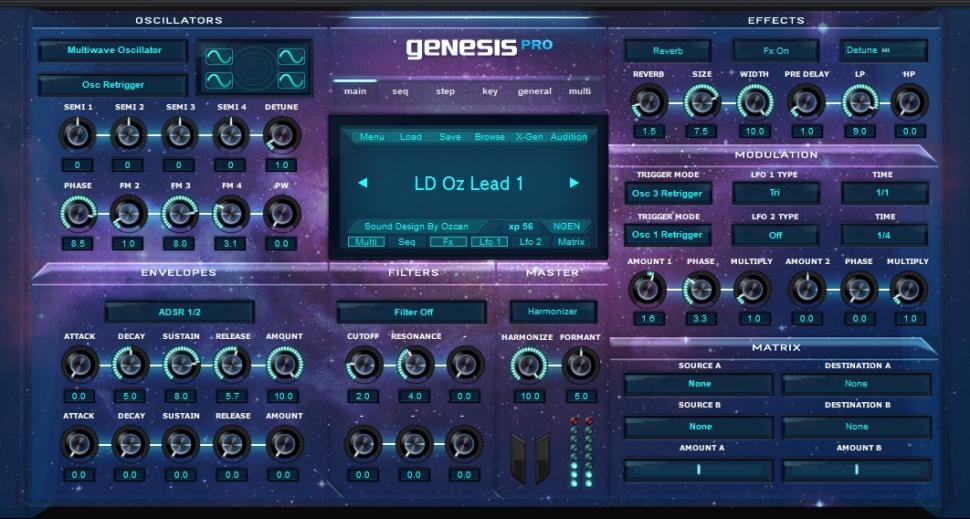The height and width of the screenshot is (519, 970).
Task: Open the Multiwave Oscillator type dropdown
Action: tap(113, 50)
